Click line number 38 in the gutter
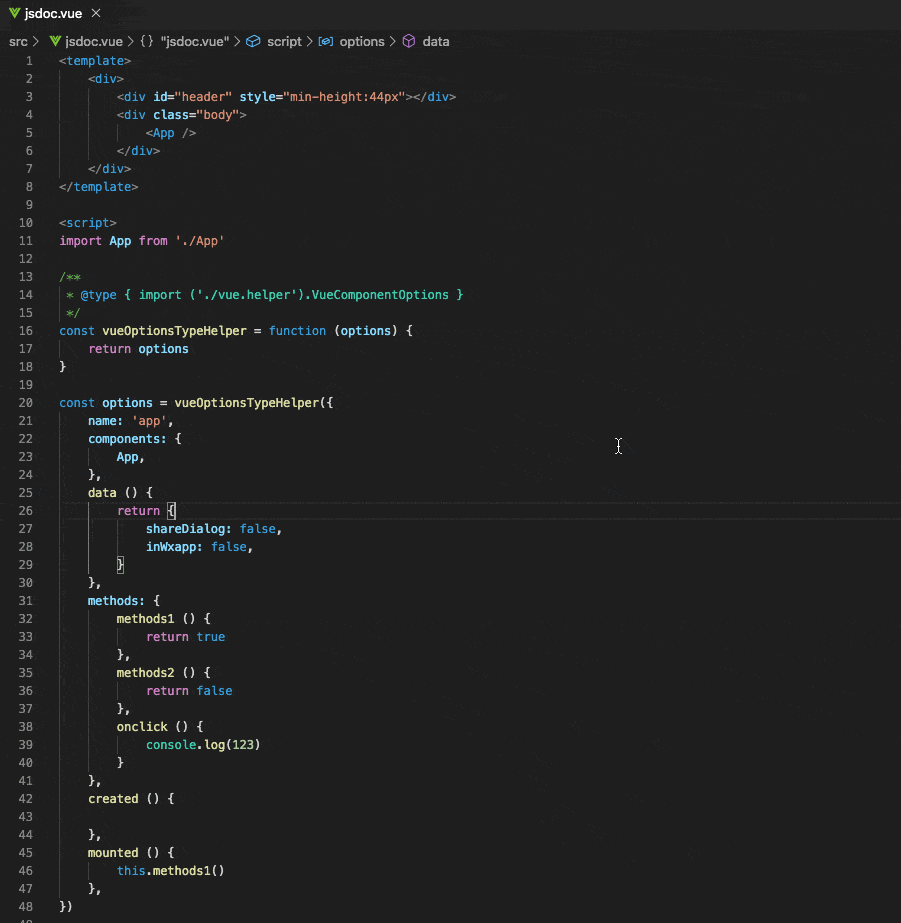901x923 pixels. coord(25,726)
